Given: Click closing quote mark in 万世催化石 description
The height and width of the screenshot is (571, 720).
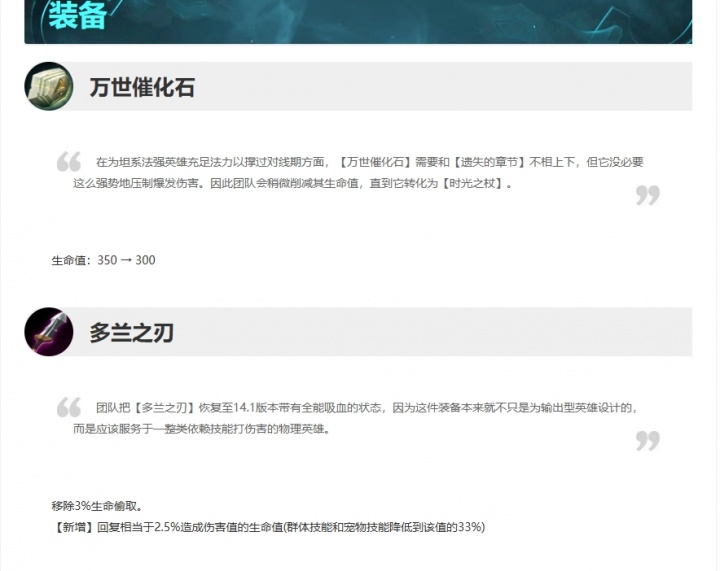Looking at the screenshot, I should 647,195.
